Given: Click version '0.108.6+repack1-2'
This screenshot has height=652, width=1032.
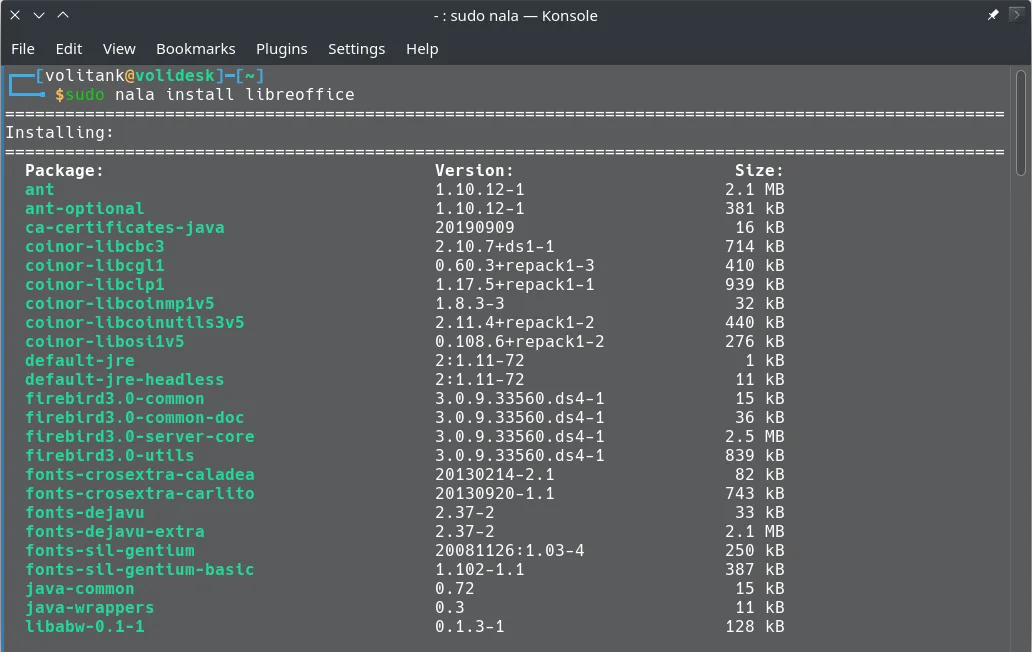Looking at the screenshot, I should [x=519, y=342].
